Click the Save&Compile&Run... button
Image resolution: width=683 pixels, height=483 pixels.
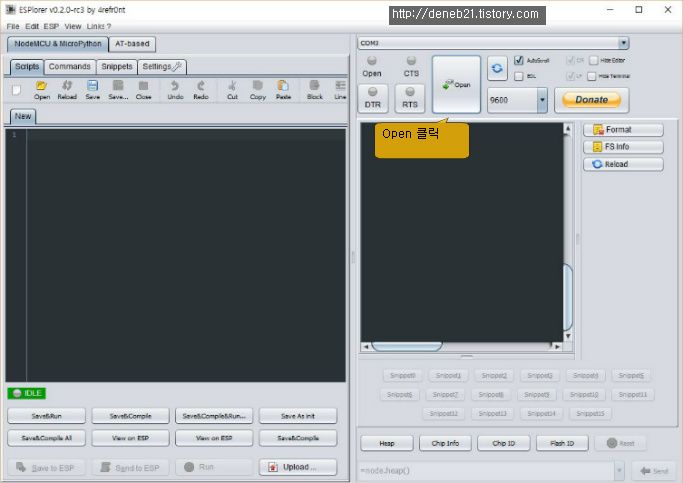(x=214, y=416)
